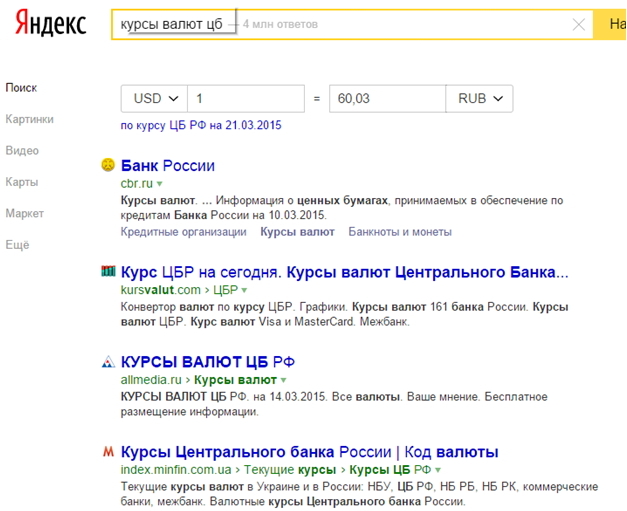The width and height of the screenshot is (627, 511).
Task: Click the minfin red M favicon
Action: pos(108,452)
